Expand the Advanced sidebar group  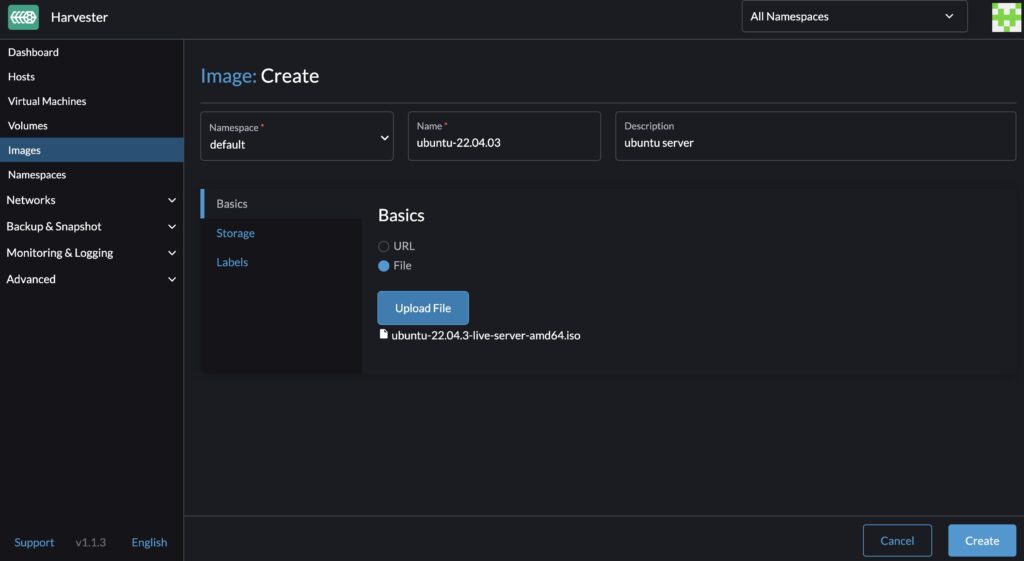[91, 279]
